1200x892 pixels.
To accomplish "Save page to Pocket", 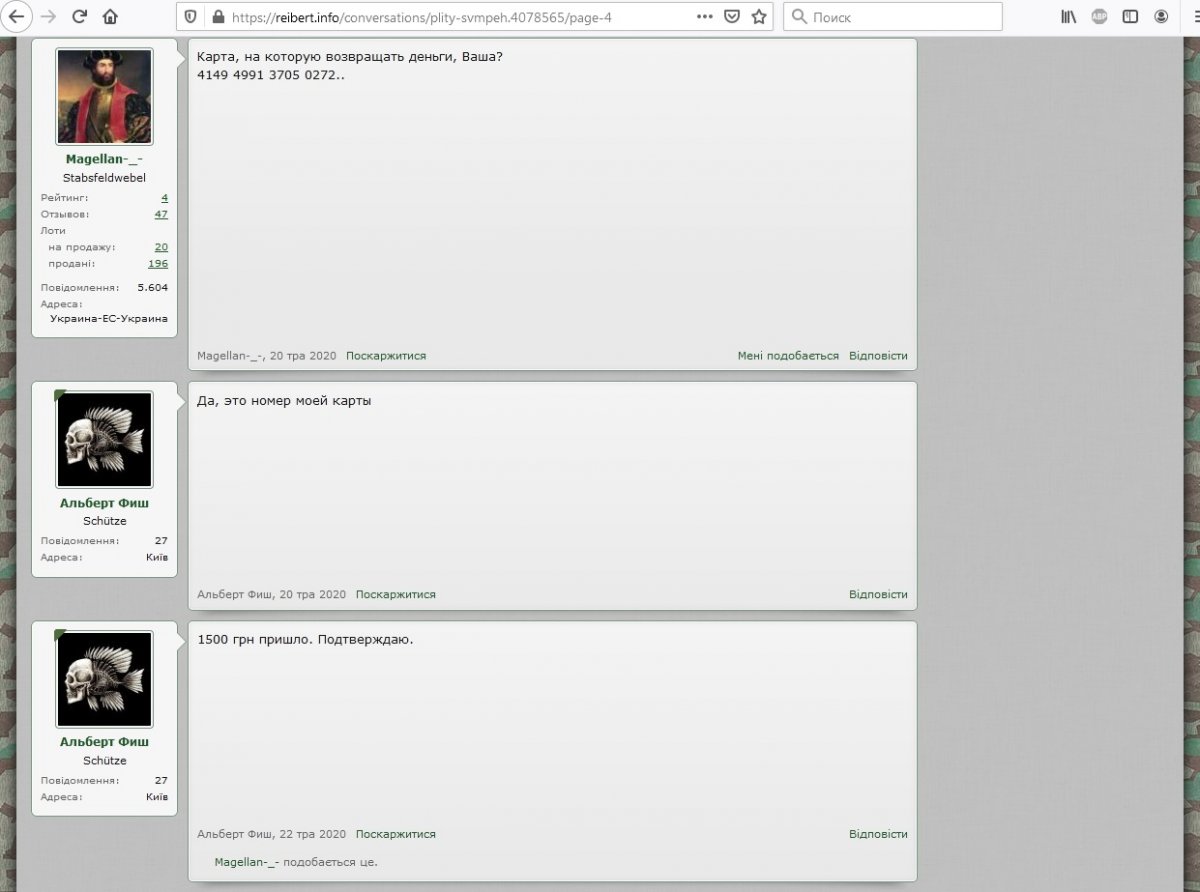I will tap(732, 16).
